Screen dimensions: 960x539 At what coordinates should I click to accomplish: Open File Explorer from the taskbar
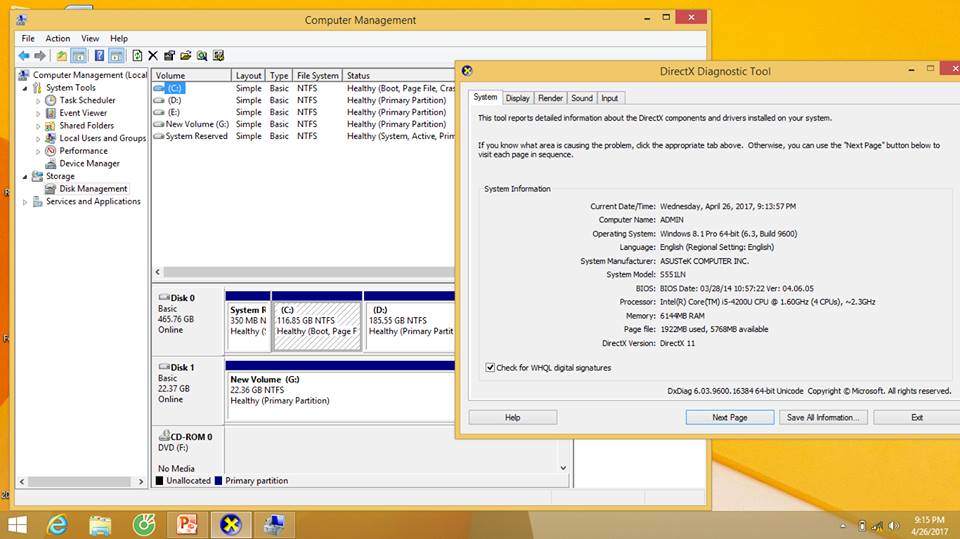click(x=100, y=525)
